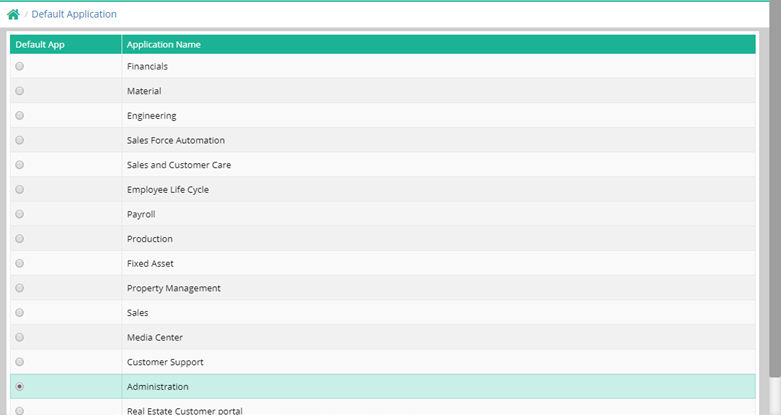
Task: Select Financials as default app
Action: pos(20,66)
